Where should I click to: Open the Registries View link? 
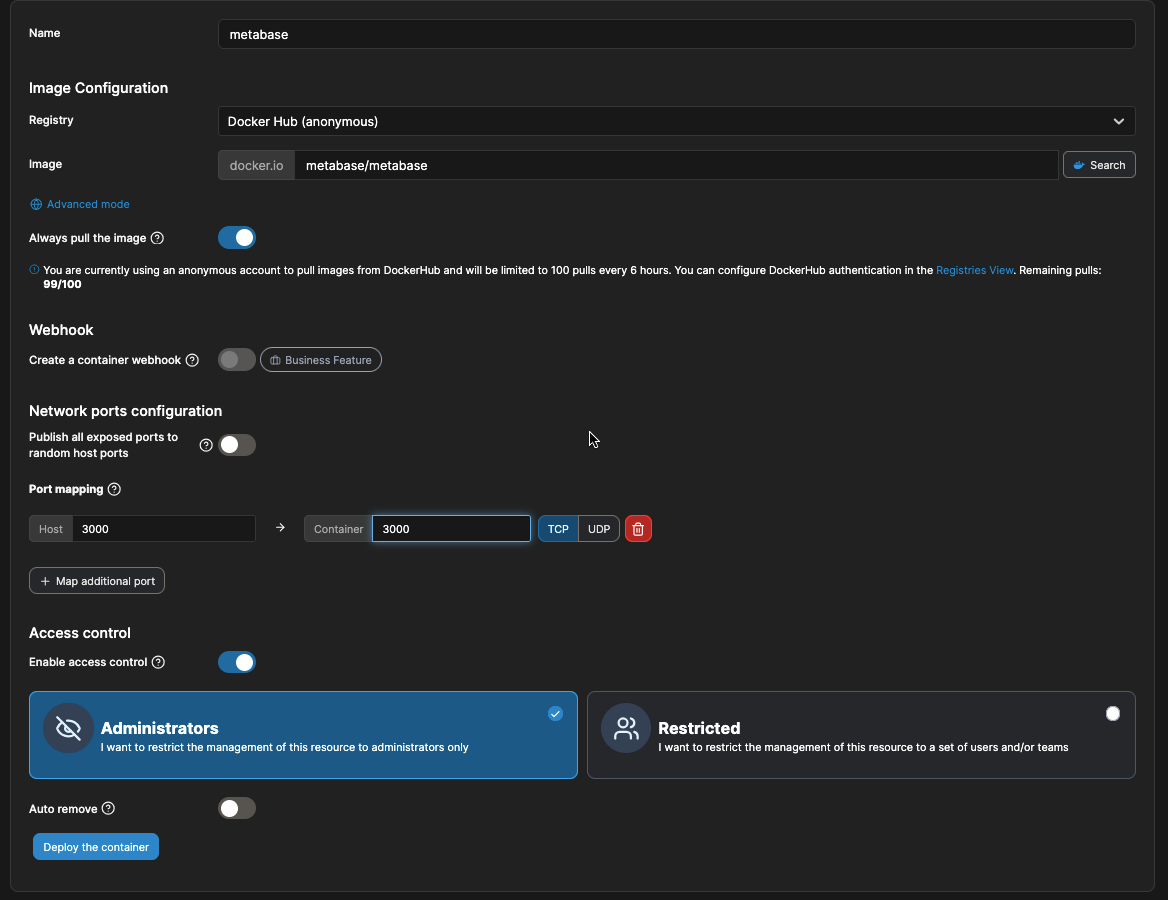974,270
